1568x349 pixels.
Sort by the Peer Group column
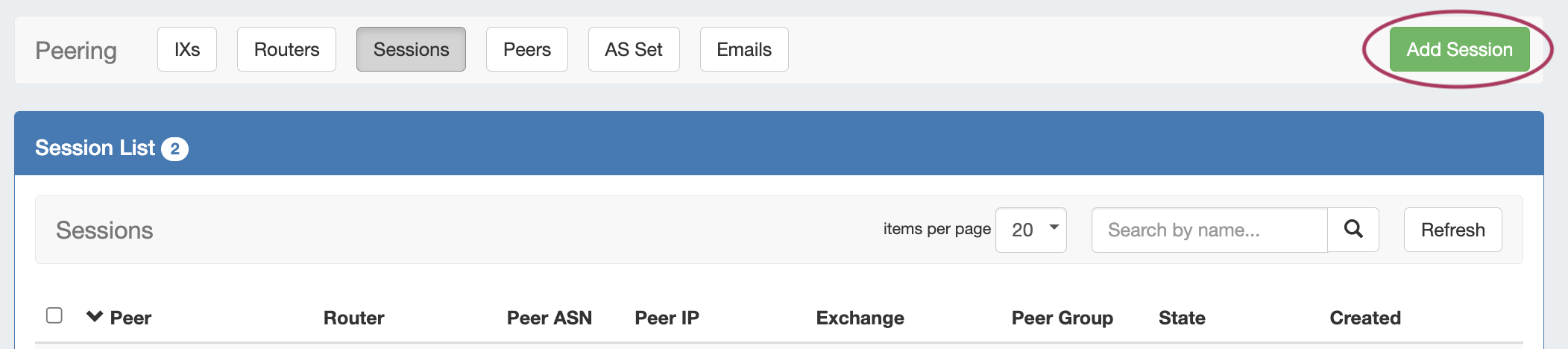click(1062, 318)
